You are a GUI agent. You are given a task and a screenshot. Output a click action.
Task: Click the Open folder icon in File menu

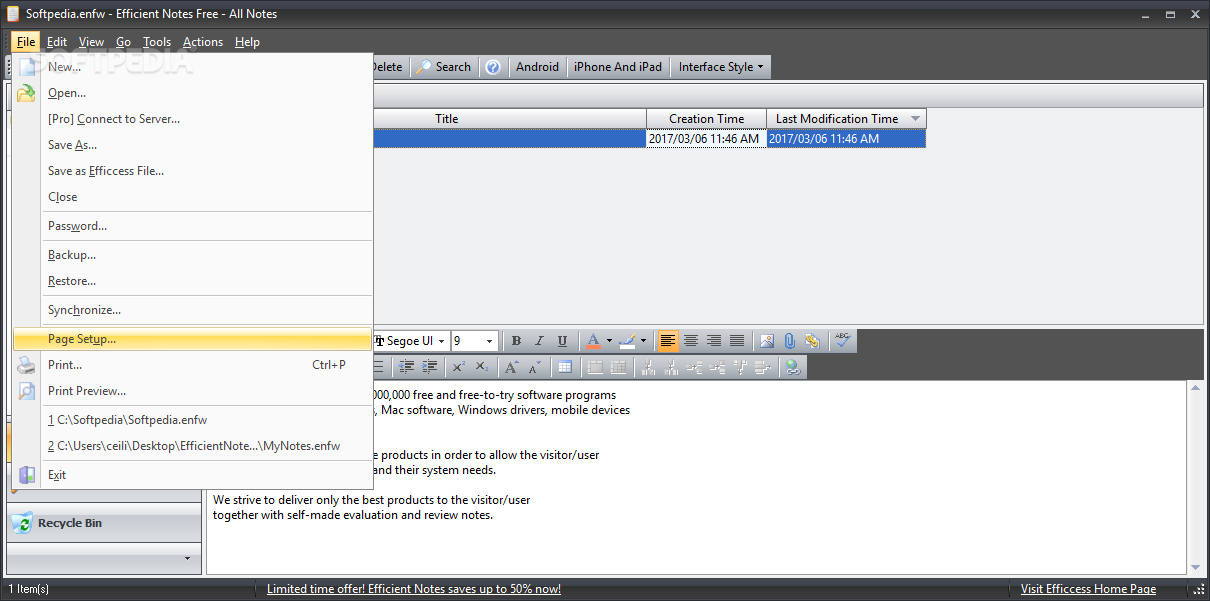[x=26, y=94]
